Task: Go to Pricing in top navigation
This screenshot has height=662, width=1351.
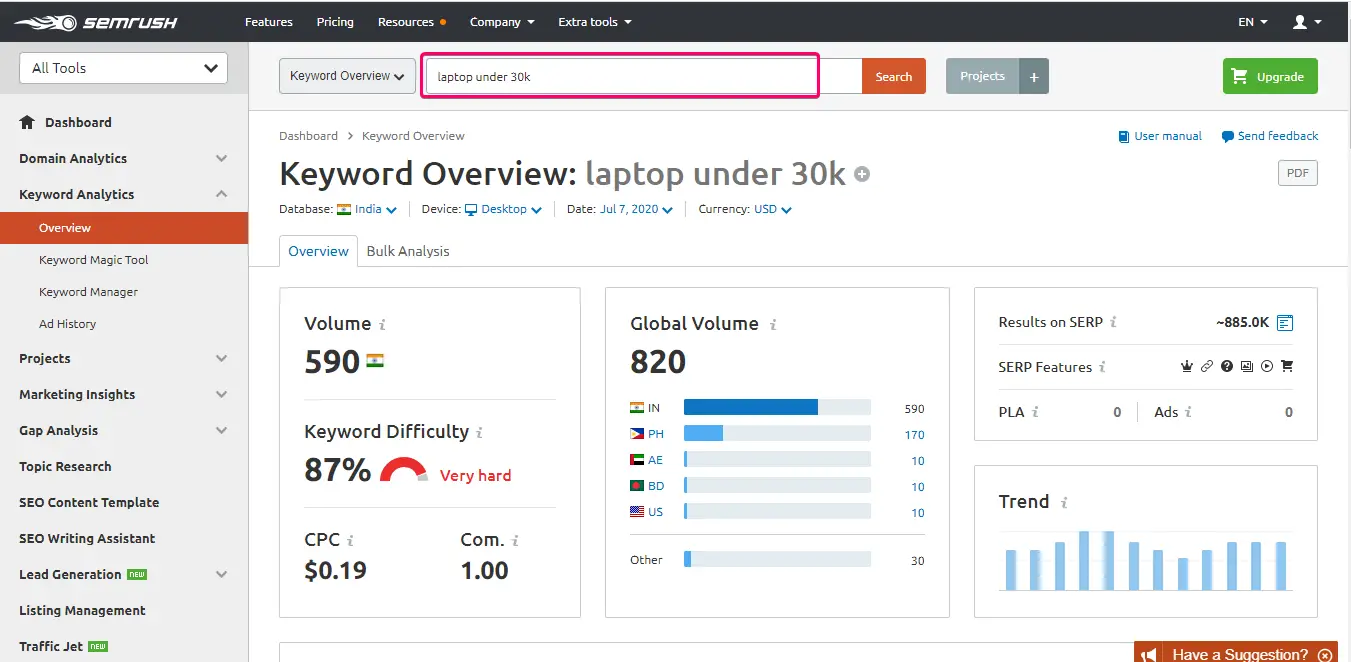Action: point(335,22)
